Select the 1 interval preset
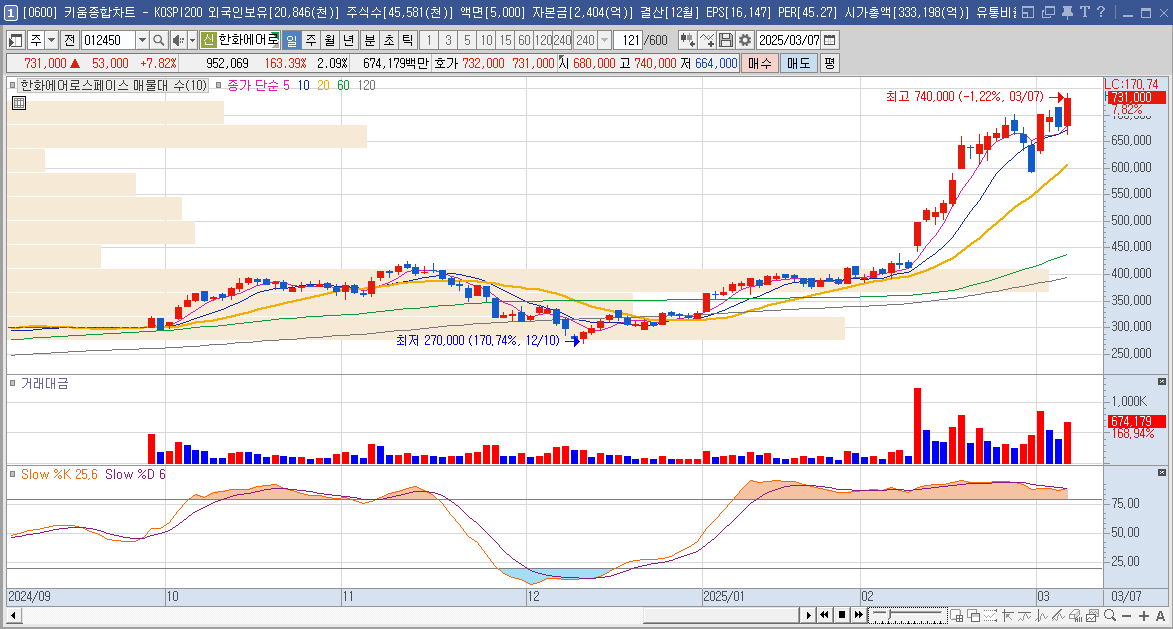The height and width of the screenshot is (629, 1173). point(429,40)
